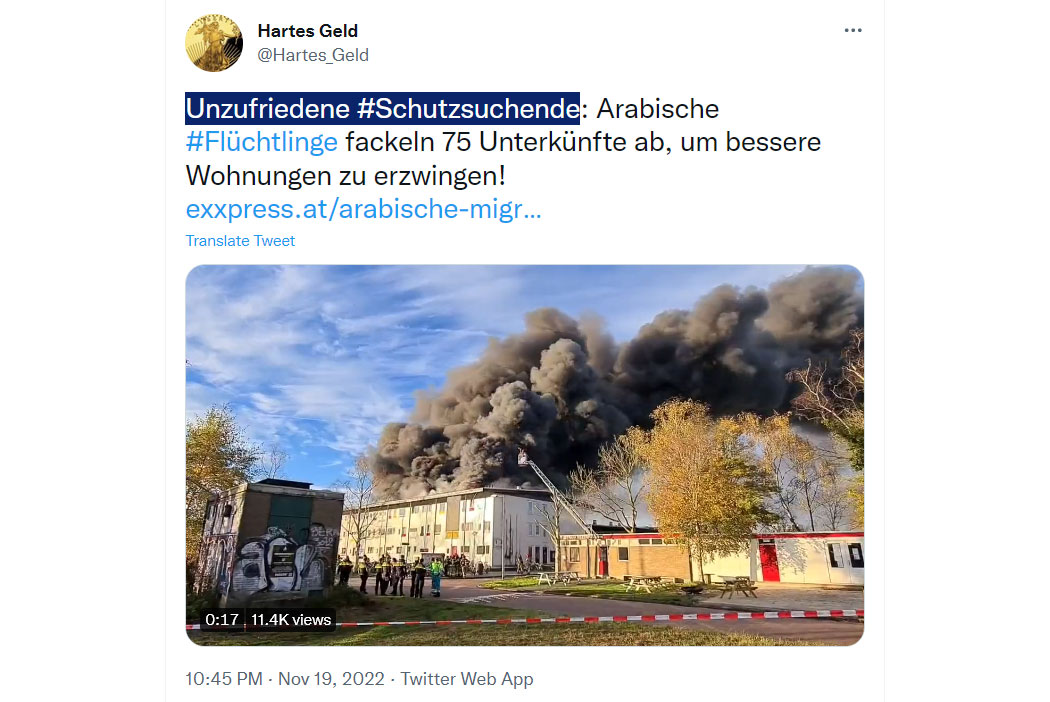Viewport: 1050px width, 702px height.
Task: Open the Hartes Geld profile avatar
Action: pos(214,44)
